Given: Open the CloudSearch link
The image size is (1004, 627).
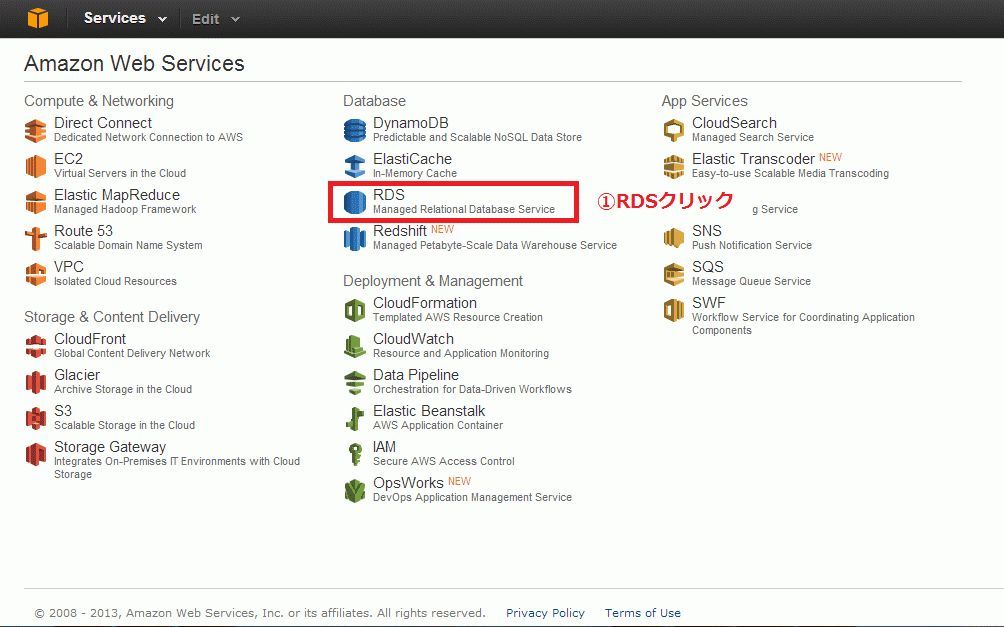Looking at the screenshot, I should coord(734,123).
